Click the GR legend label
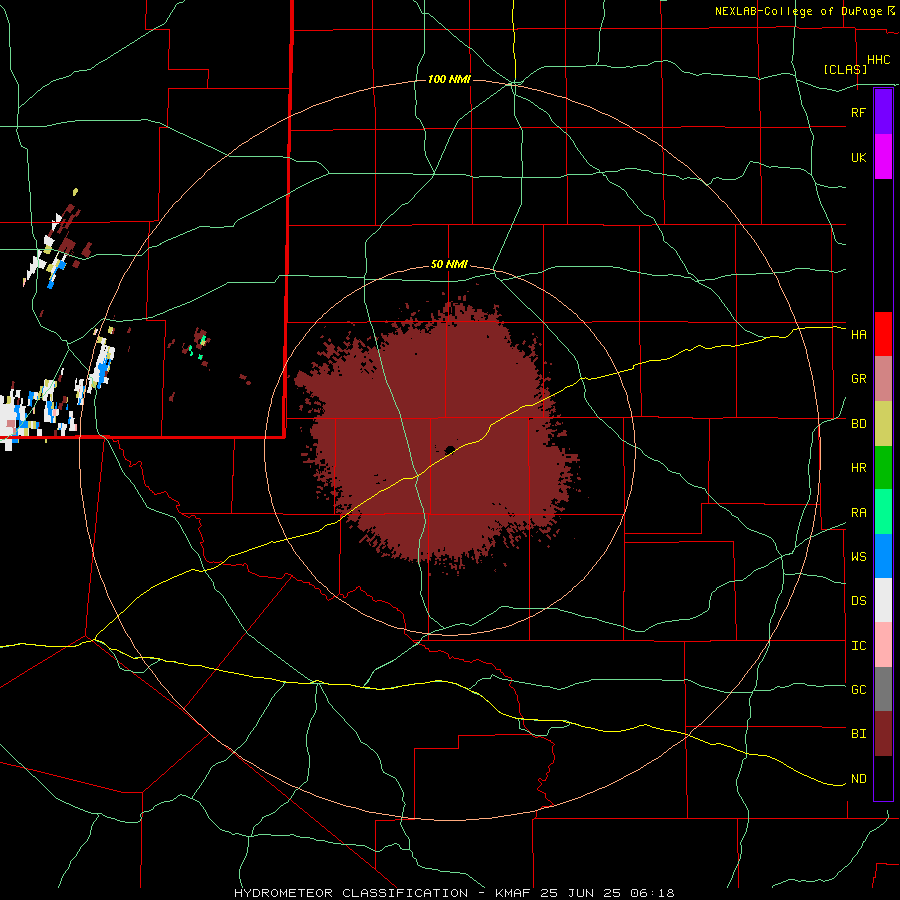 coord(858,379)
